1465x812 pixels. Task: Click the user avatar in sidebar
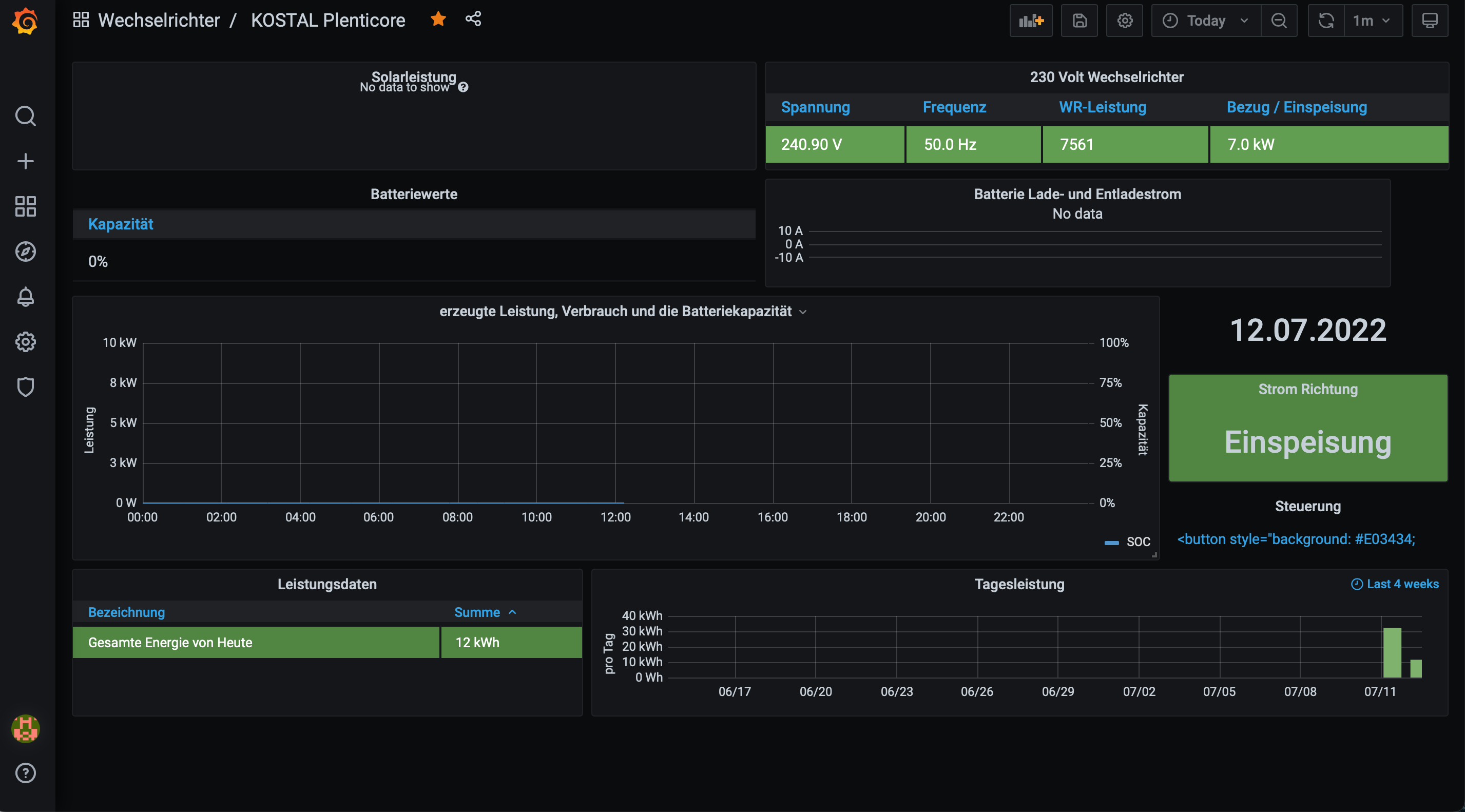pyautogui.click(x=25, y=728)
